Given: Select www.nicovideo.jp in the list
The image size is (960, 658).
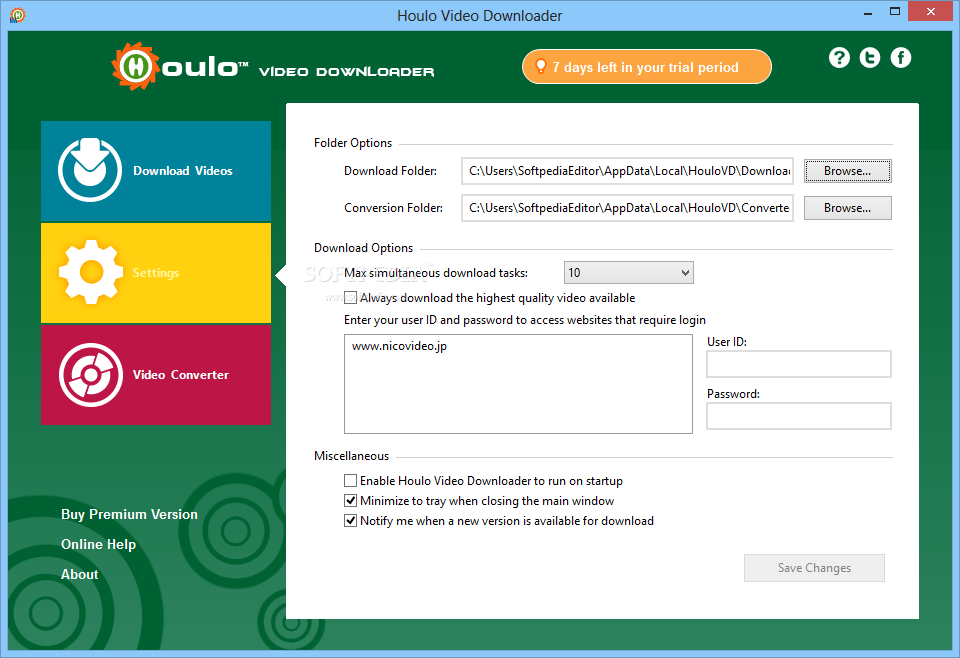Looking at the screenshot, I should [399, 346].
